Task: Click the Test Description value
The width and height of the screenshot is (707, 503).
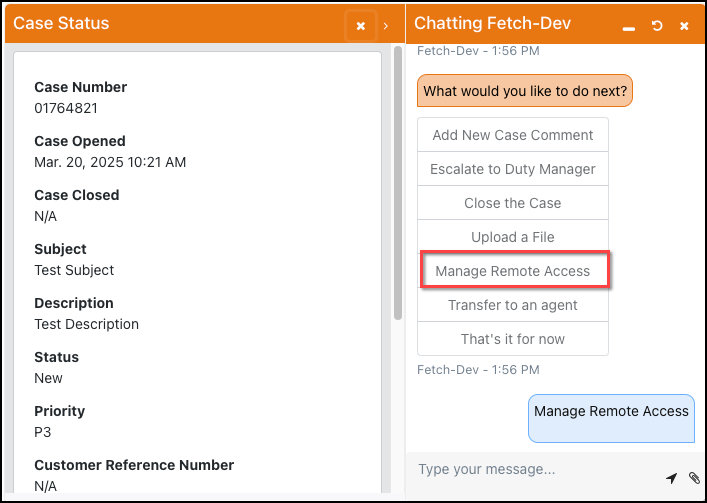Action: point(87,324)
